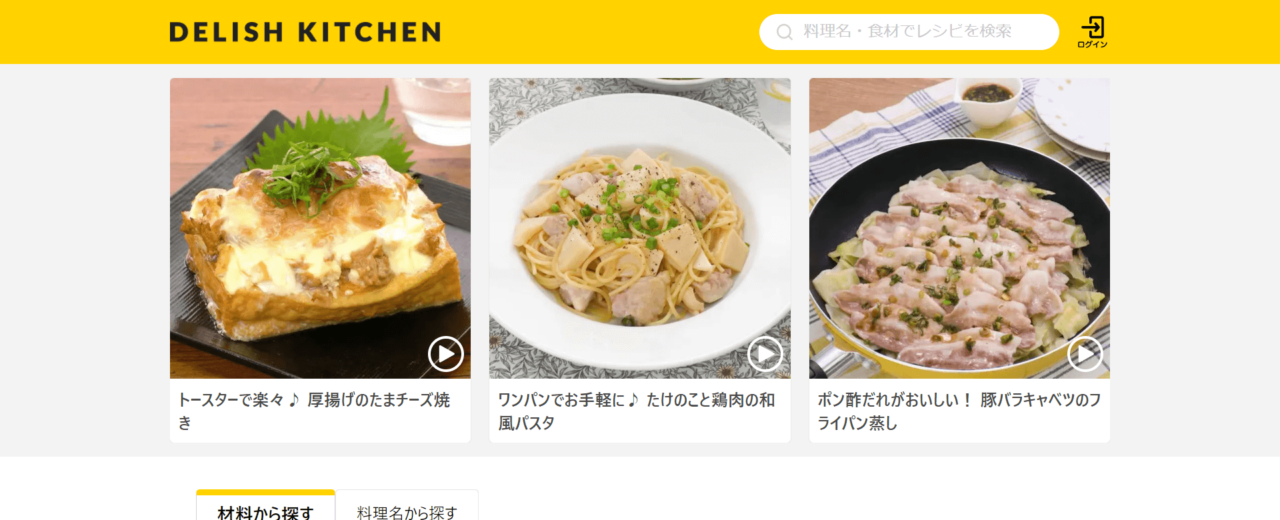Click the magnifier icon in search bar
This screenshot has width=1280, height=520.
(785, 32)
